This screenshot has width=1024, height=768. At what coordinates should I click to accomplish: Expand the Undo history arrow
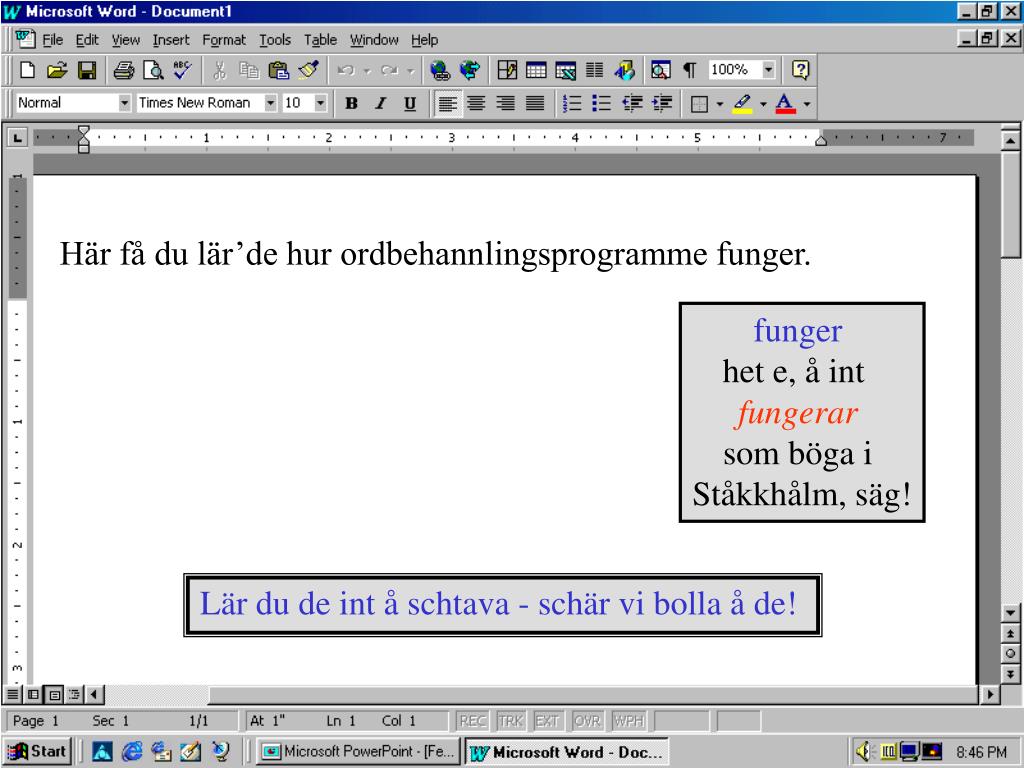coord(367,70)
